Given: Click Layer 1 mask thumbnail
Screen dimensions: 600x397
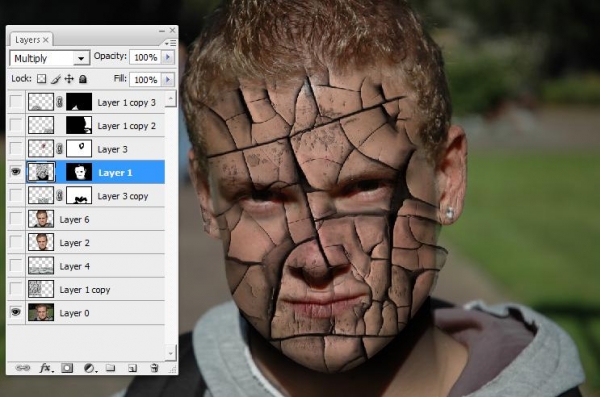Looking at the screenshot, I should [x=79, y=172].
